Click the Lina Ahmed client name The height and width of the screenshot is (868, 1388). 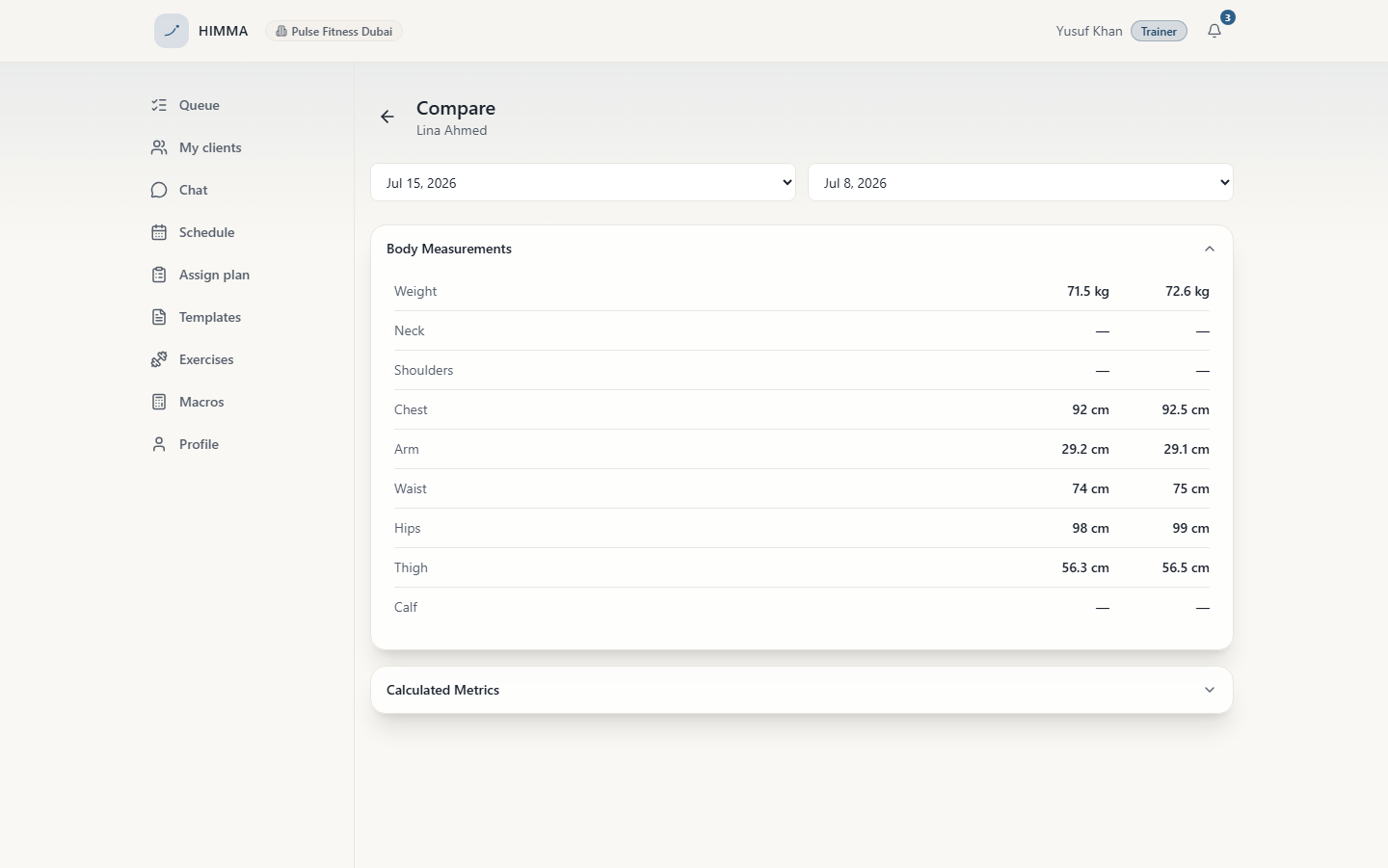click(452, 130)
